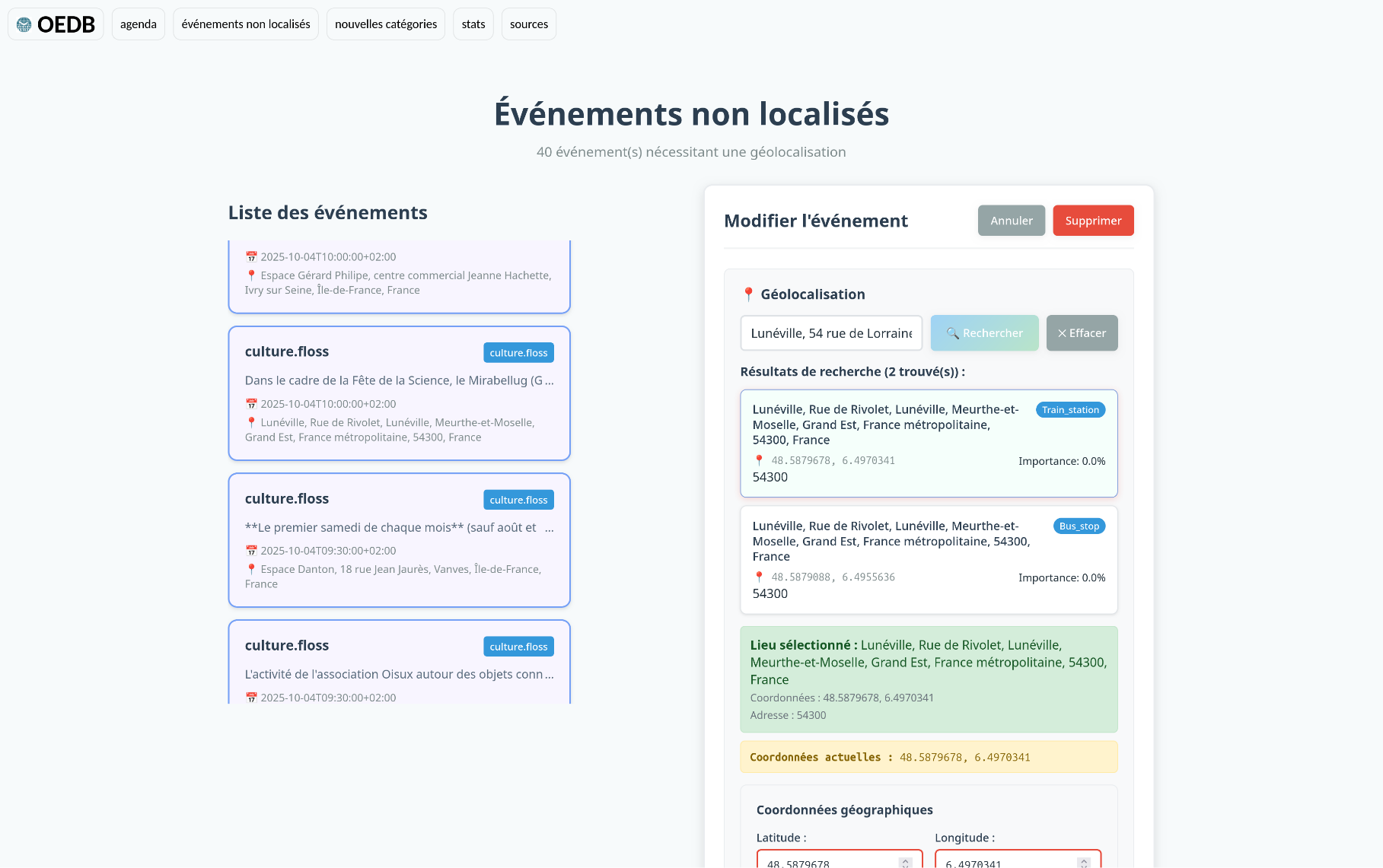The image size is (1383, 868).
Task: Open the Espace Danton Vanves event card
Action: point(399,540)
